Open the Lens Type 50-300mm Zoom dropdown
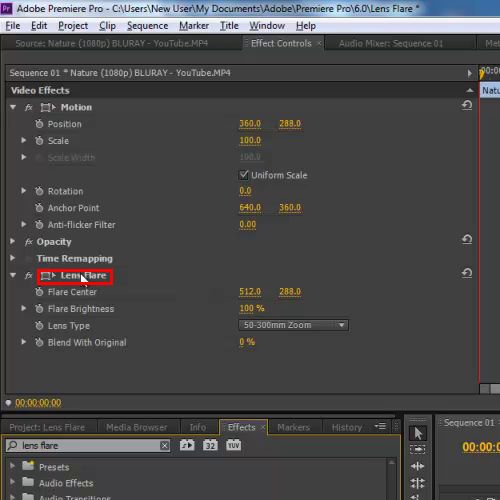The image size is (500, 500). [x=294, y=325]
